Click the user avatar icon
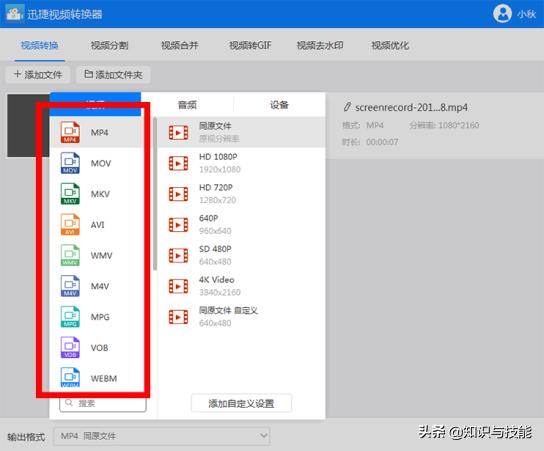 tap(502, 14)
